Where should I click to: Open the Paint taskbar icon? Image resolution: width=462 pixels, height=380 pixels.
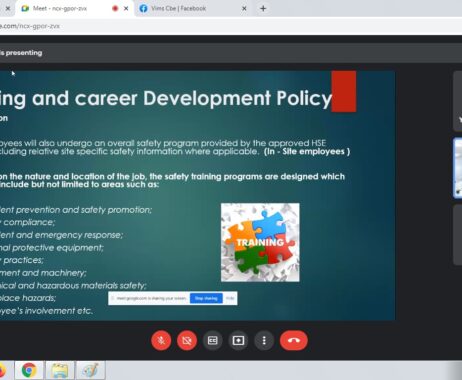[x=91, y=370]
